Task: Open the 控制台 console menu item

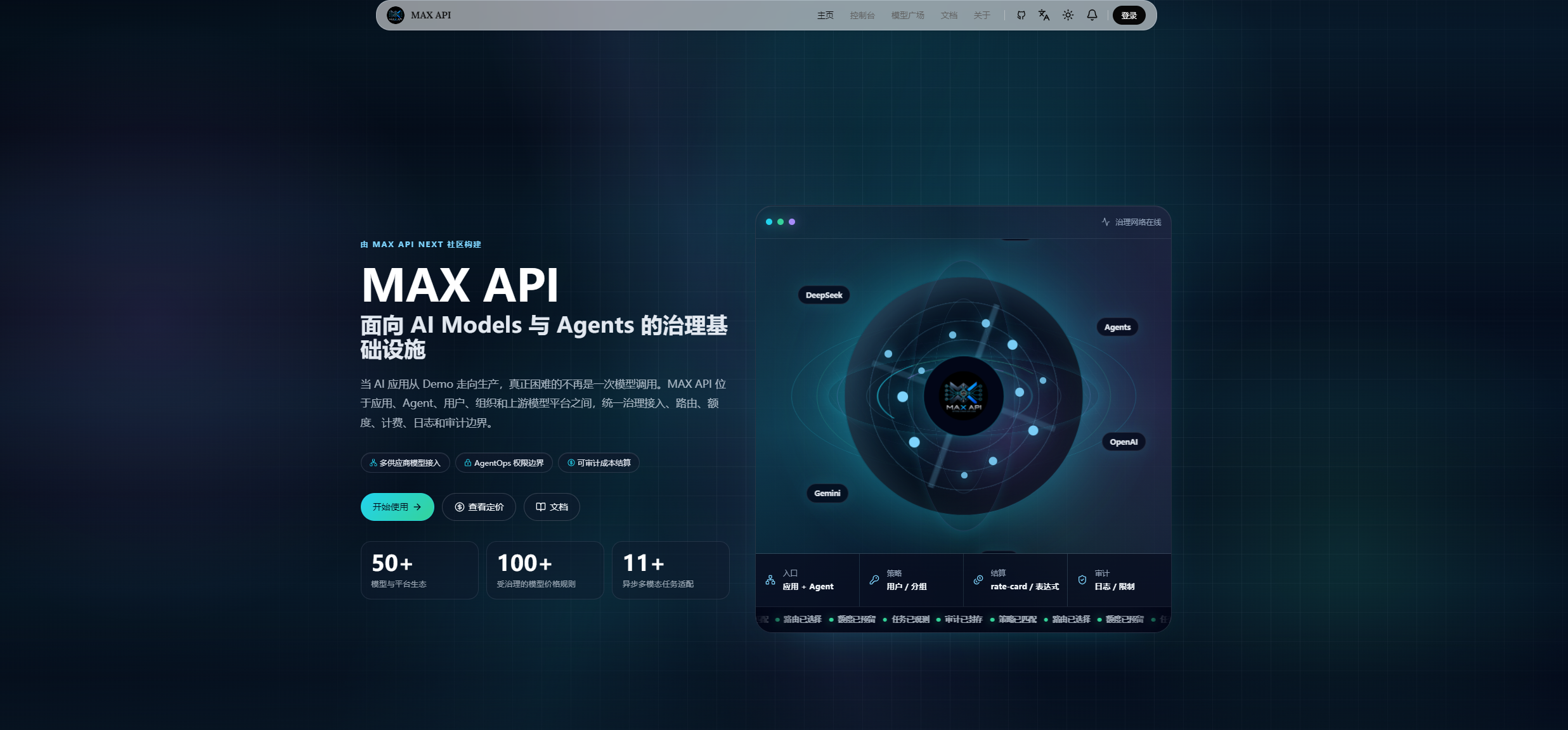Action: click(x=862, y=15)
